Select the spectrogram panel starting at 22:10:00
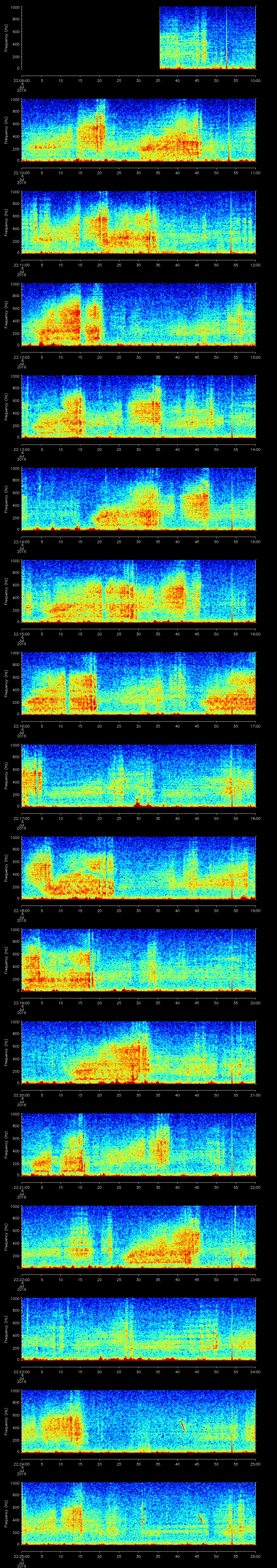277x1568 pixels. pyautogui.click(x=138, y=130)
